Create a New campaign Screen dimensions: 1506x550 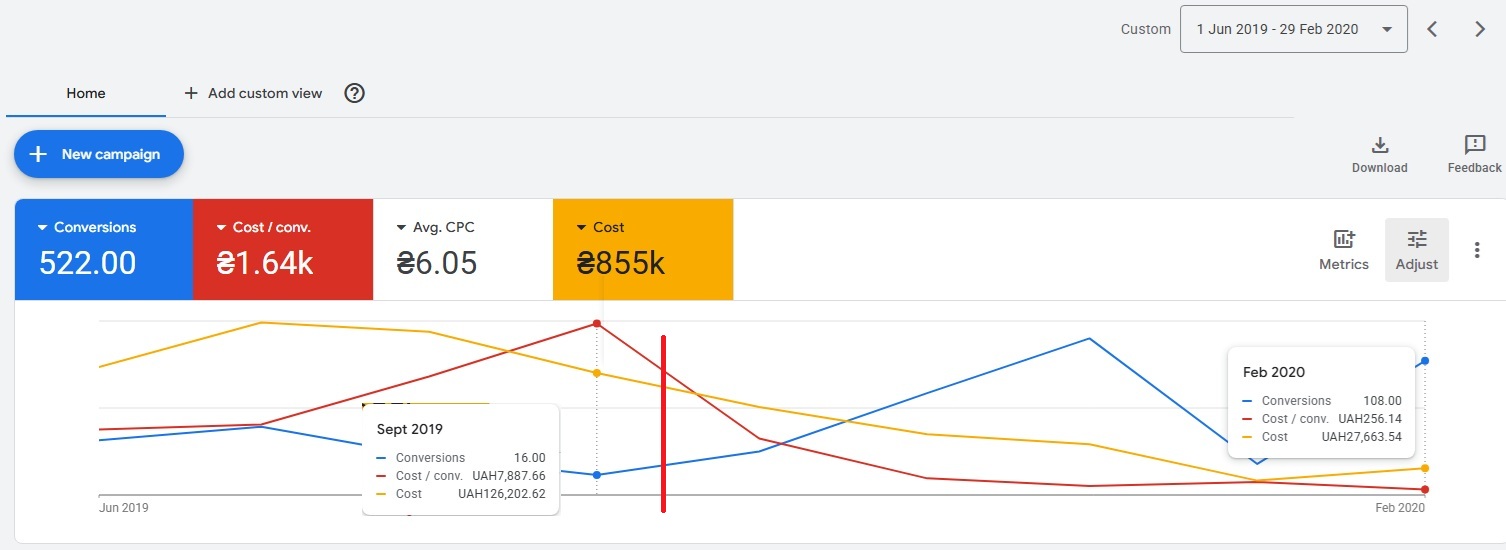(99, 154)
